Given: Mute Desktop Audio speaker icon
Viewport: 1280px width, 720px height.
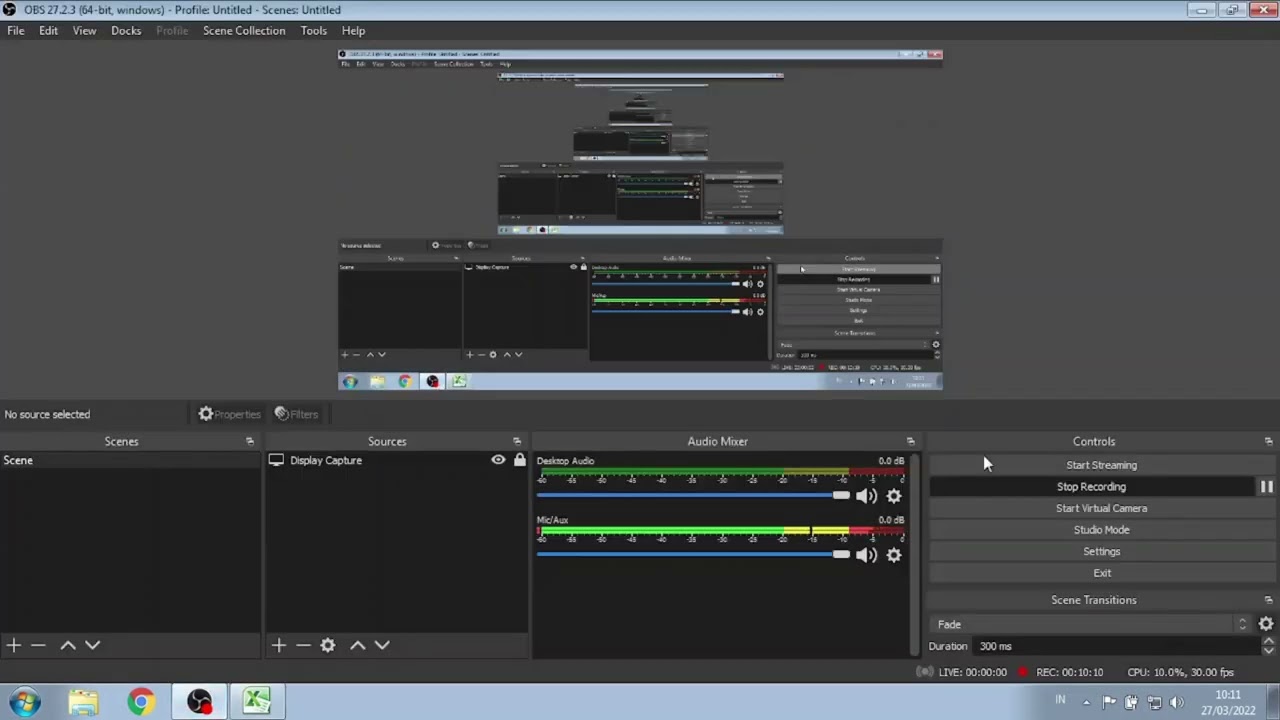Looking at the screenshot, I should coord(866,496).
